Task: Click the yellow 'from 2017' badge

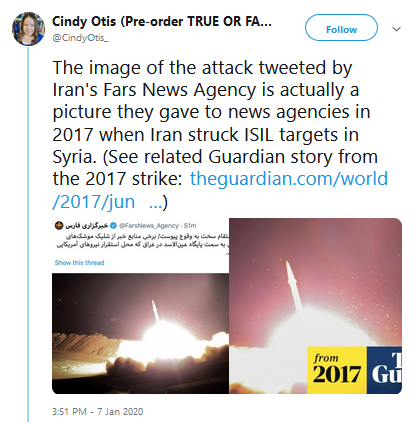Action: point(337,370)
